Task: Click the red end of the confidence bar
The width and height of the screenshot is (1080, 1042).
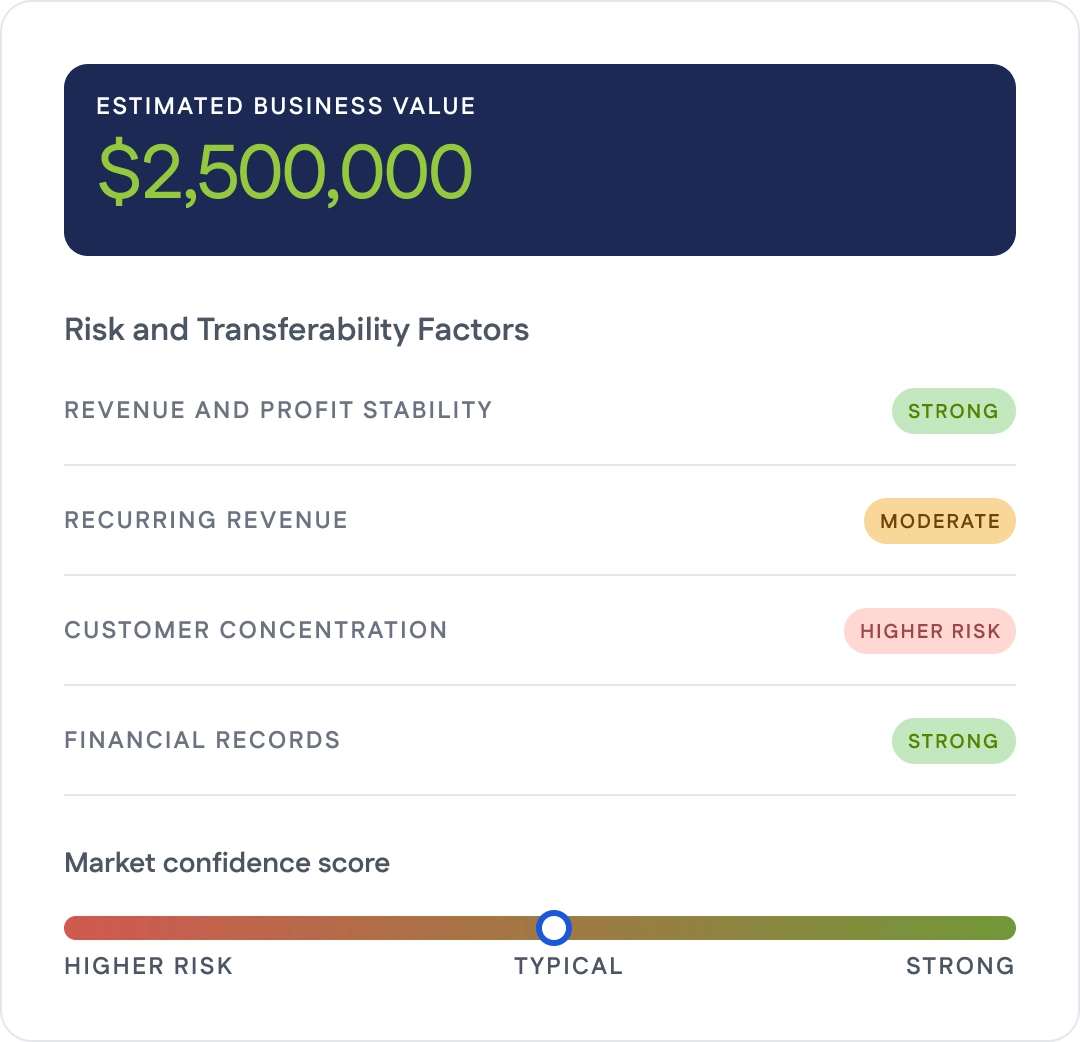Action: tap(77, 928)
